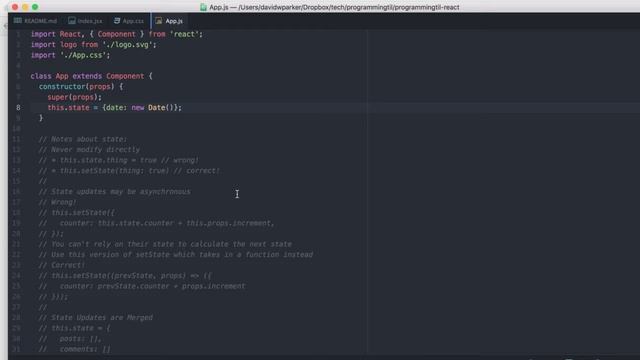Click the "// posts: []," comment line
Screen dimensions: 640x360
(70, 339)
